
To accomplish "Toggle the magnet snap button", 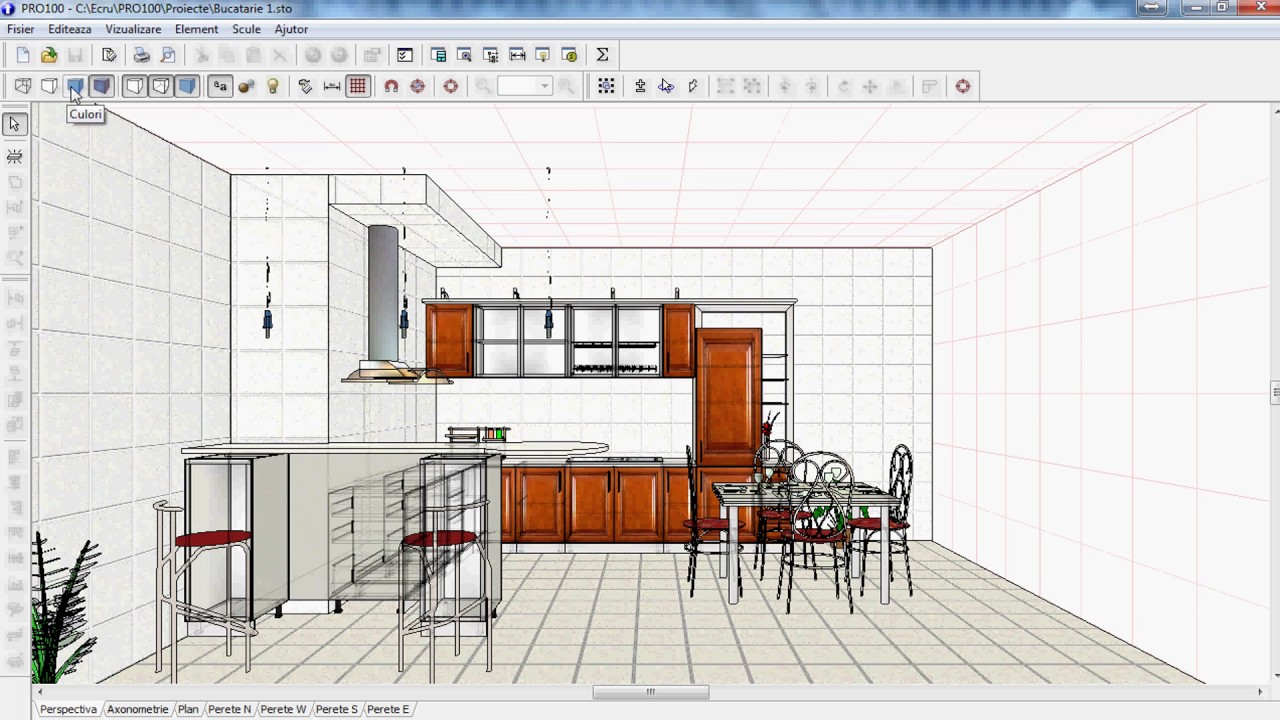I will pyautogui.click(x=391, y=86).
